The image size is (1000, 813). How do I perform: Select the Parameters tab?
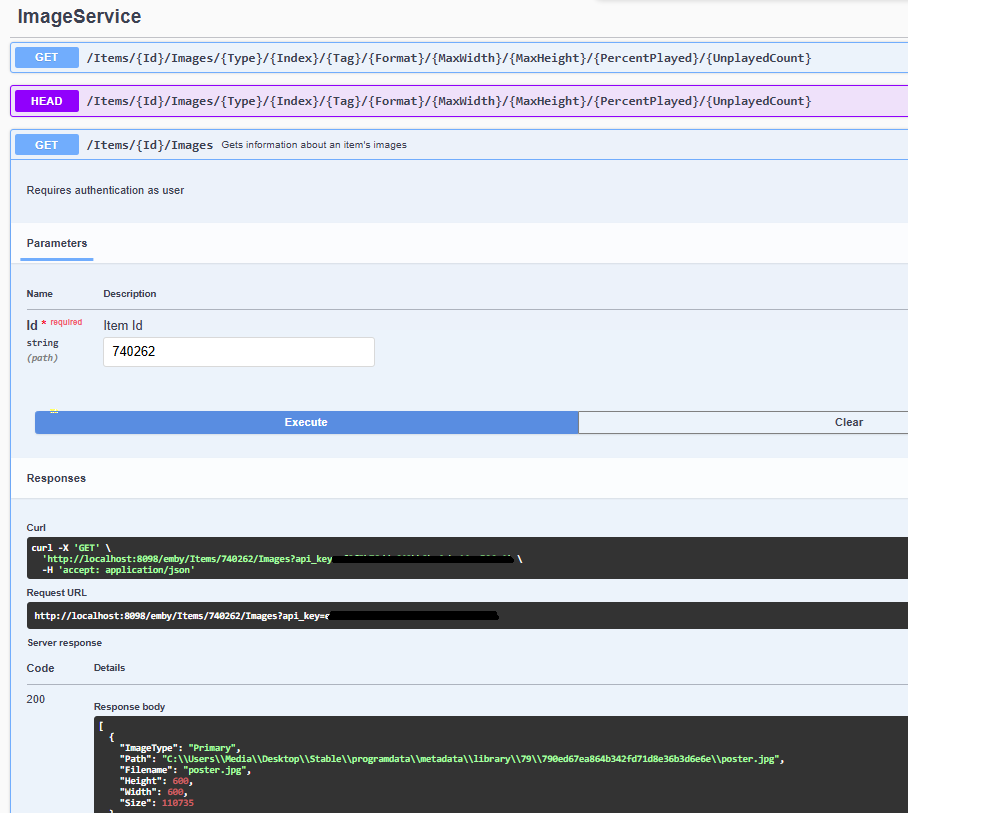[x=57, y=243]
